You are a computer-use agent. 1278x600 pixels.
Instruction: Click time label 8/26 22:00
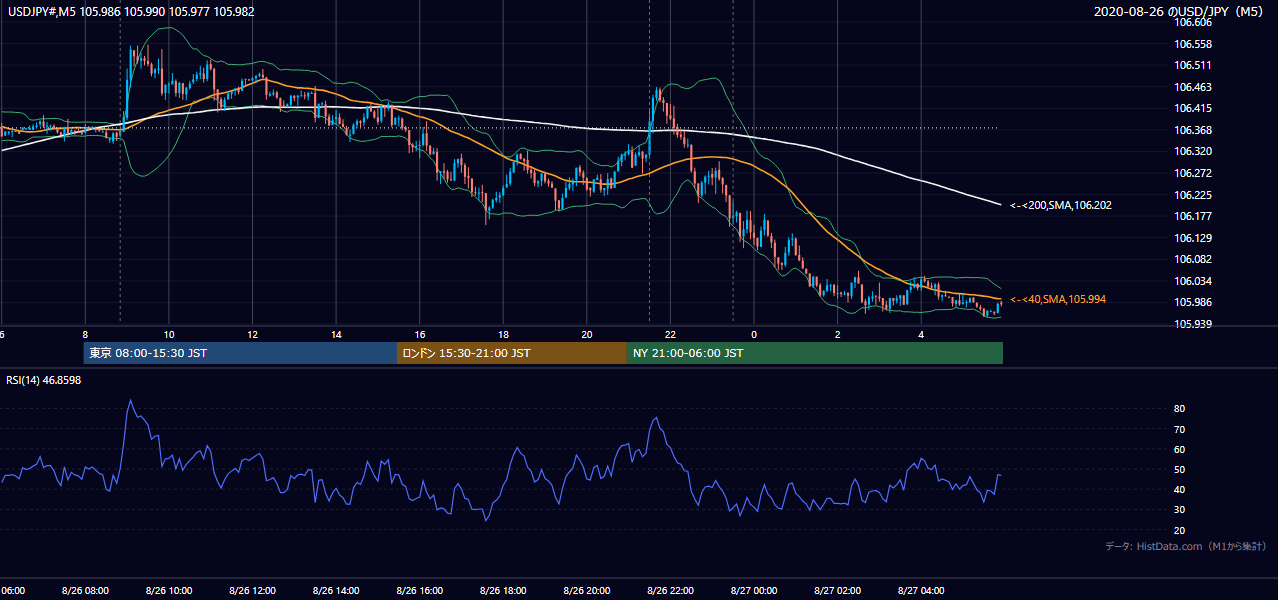[670, 591]
